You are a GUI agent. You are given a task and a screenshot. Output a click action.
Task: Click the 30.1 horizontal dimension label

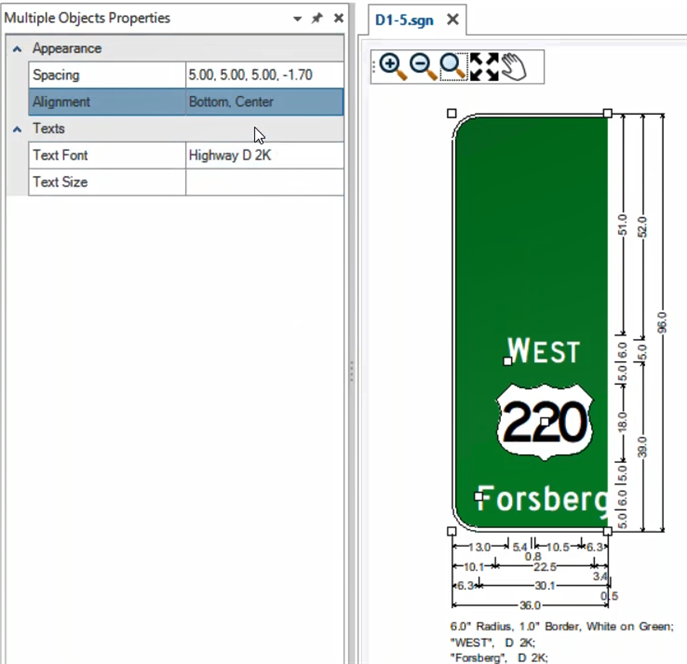(x=545, y=586)
